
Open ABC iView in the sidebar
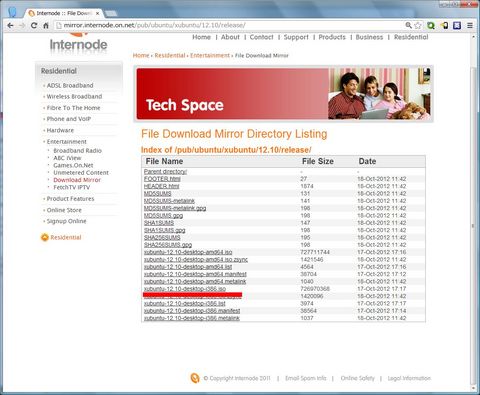(67, 158)
